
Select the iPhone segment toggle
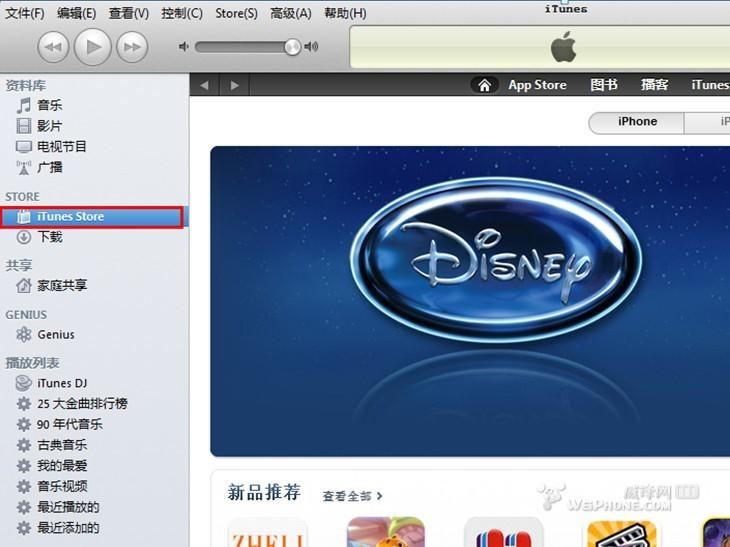(x=637, y=122)
